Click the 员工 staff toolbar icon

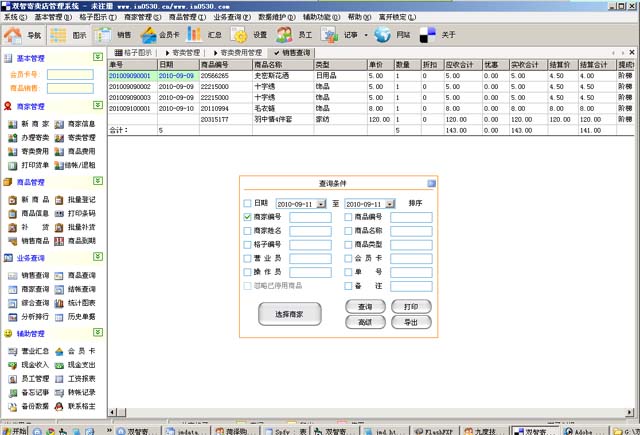tap(285, 36)
